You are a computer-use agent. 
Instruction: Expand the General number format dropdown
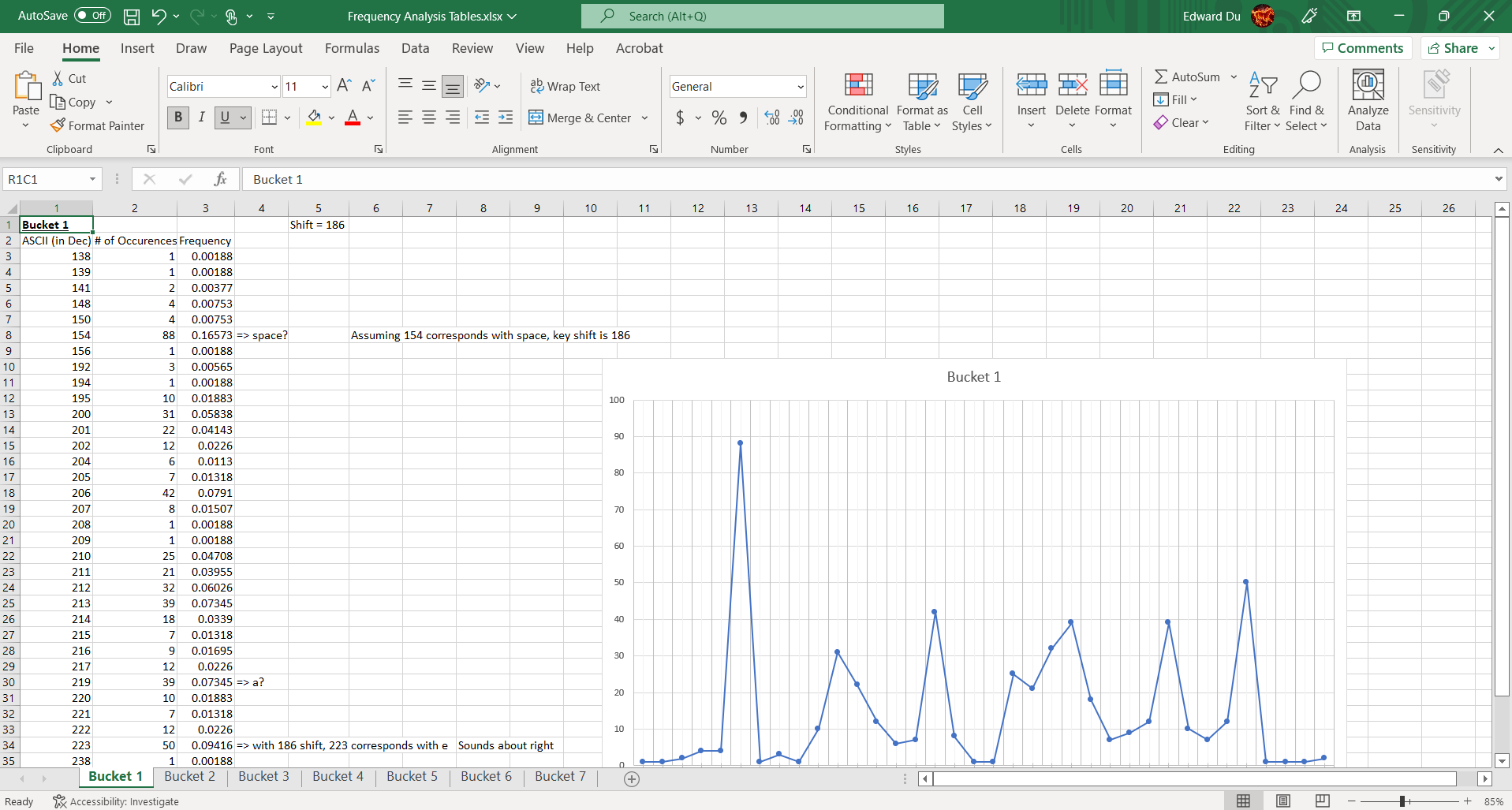(x=801, y=87)
